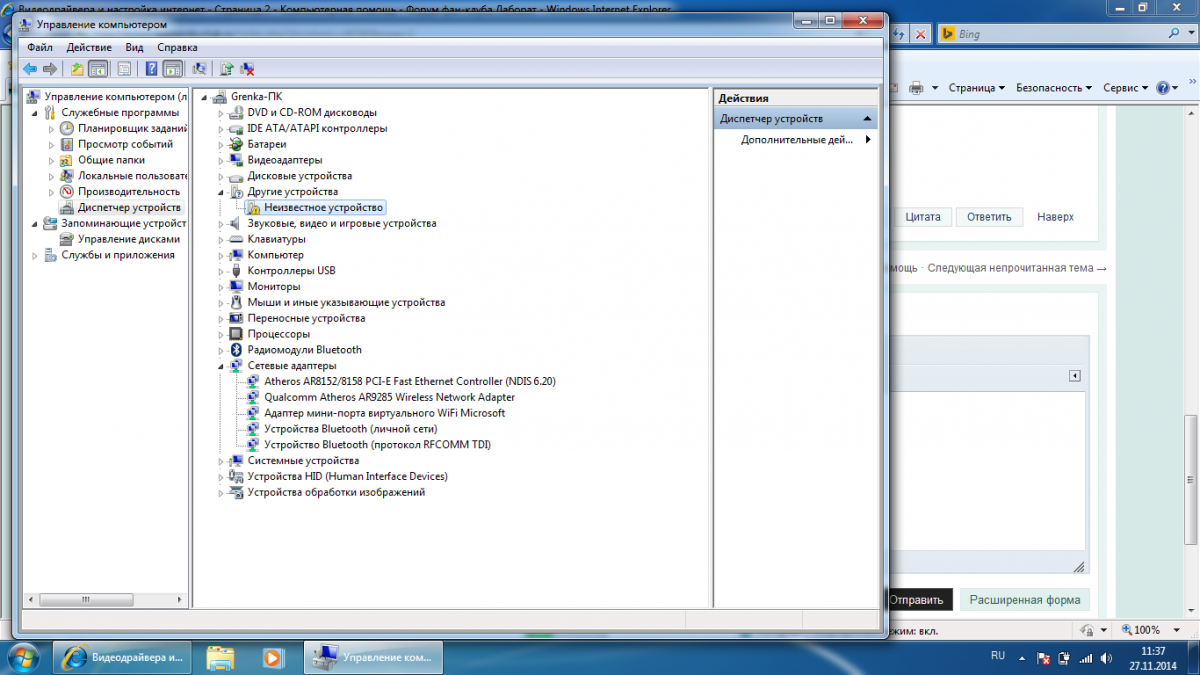Viewport: 1200px width, 675px height.
Task: Click the Update driver software toolbar icon
Action: (x=227, y=69)
